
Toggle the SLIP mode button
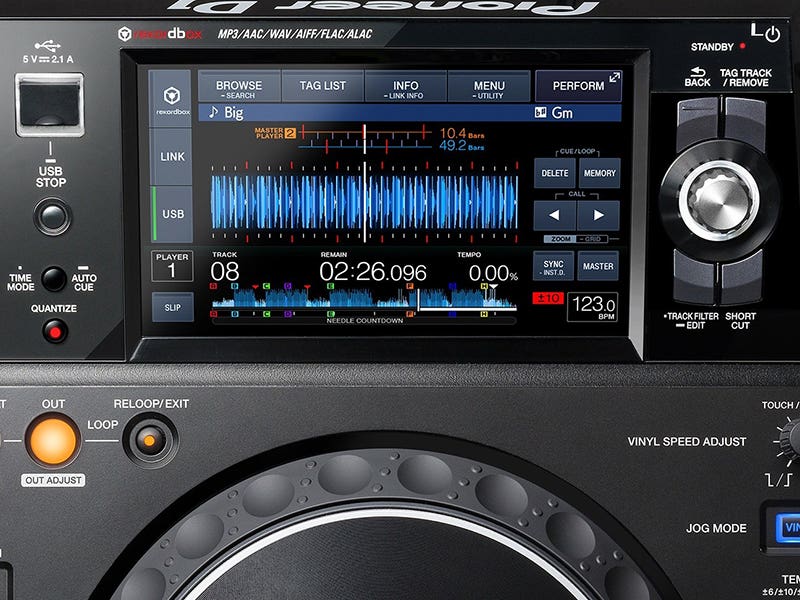click(x=172, y=307)
